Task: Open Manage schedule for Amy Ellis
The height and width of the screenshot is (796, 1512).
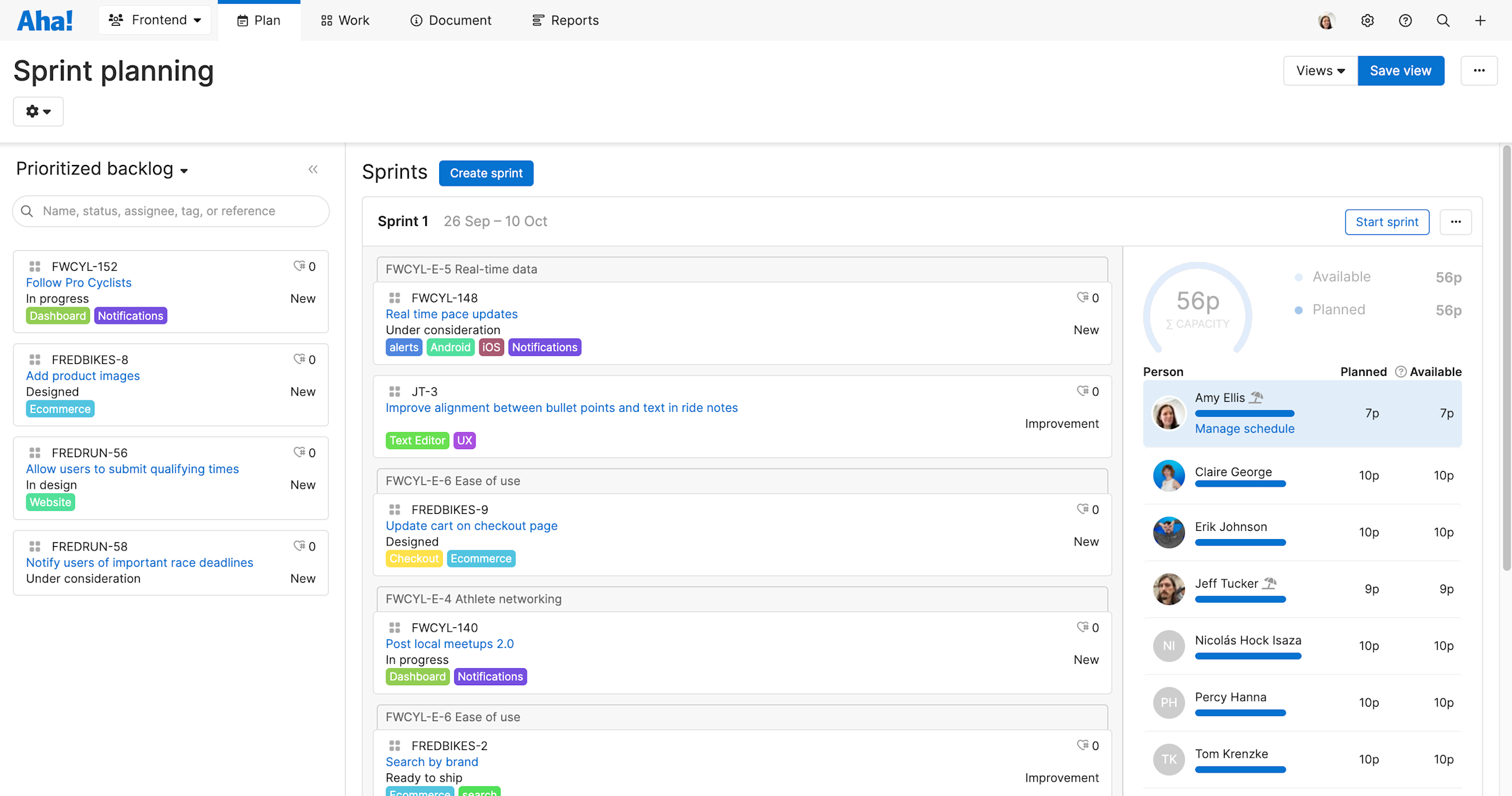Action: point(1244,428)
